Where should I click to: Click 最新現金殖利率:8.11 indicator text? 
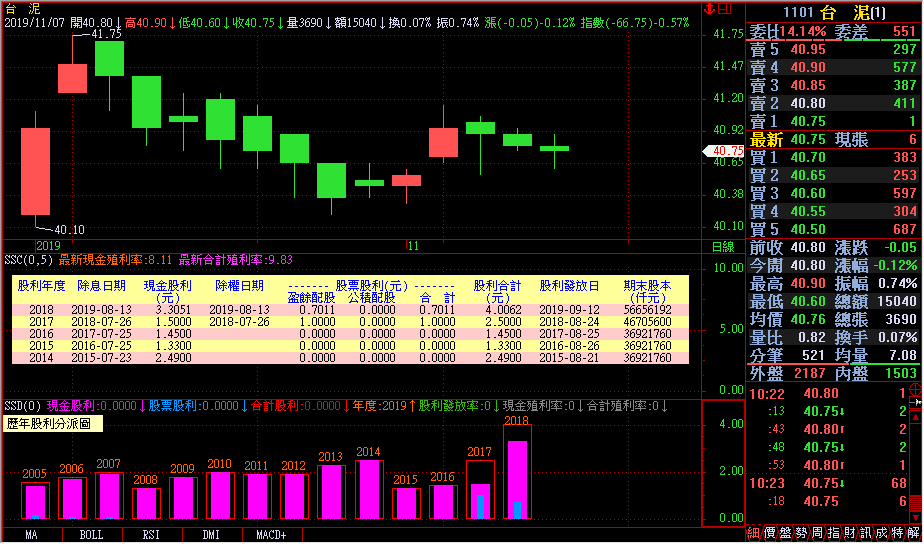(115, 260)
